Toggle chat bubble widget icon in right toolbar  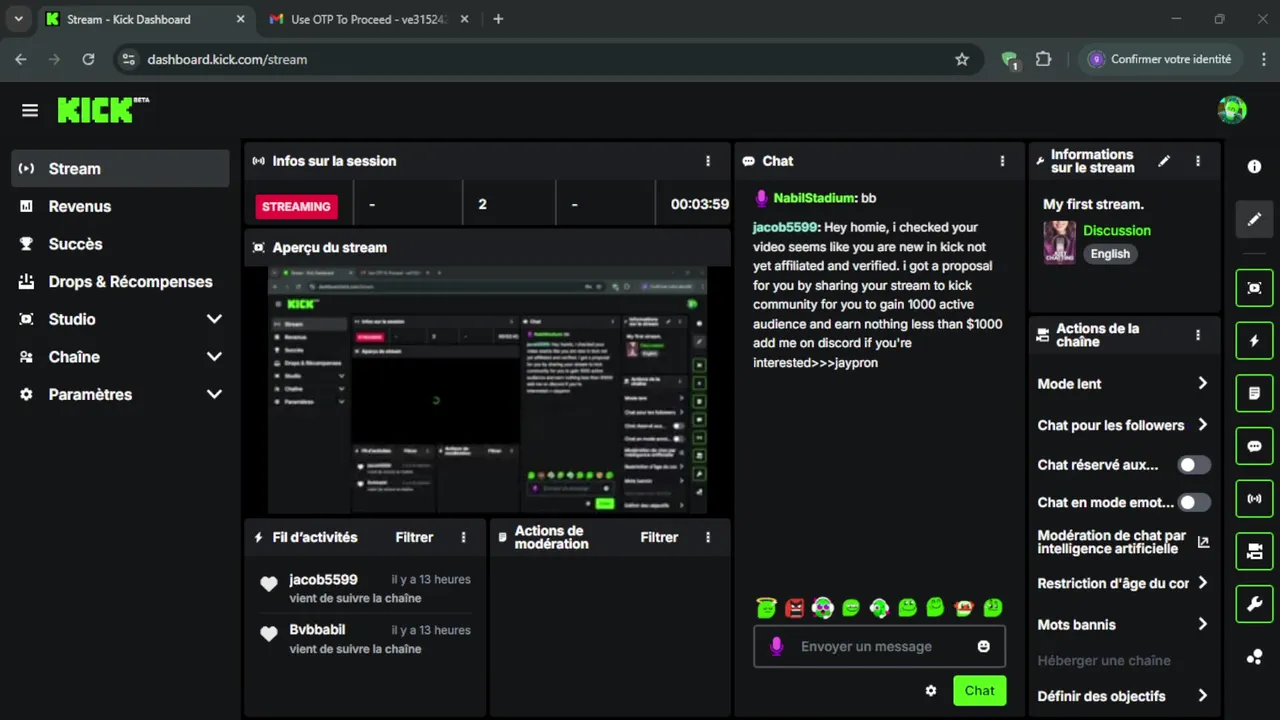(x=1255, y=446)
